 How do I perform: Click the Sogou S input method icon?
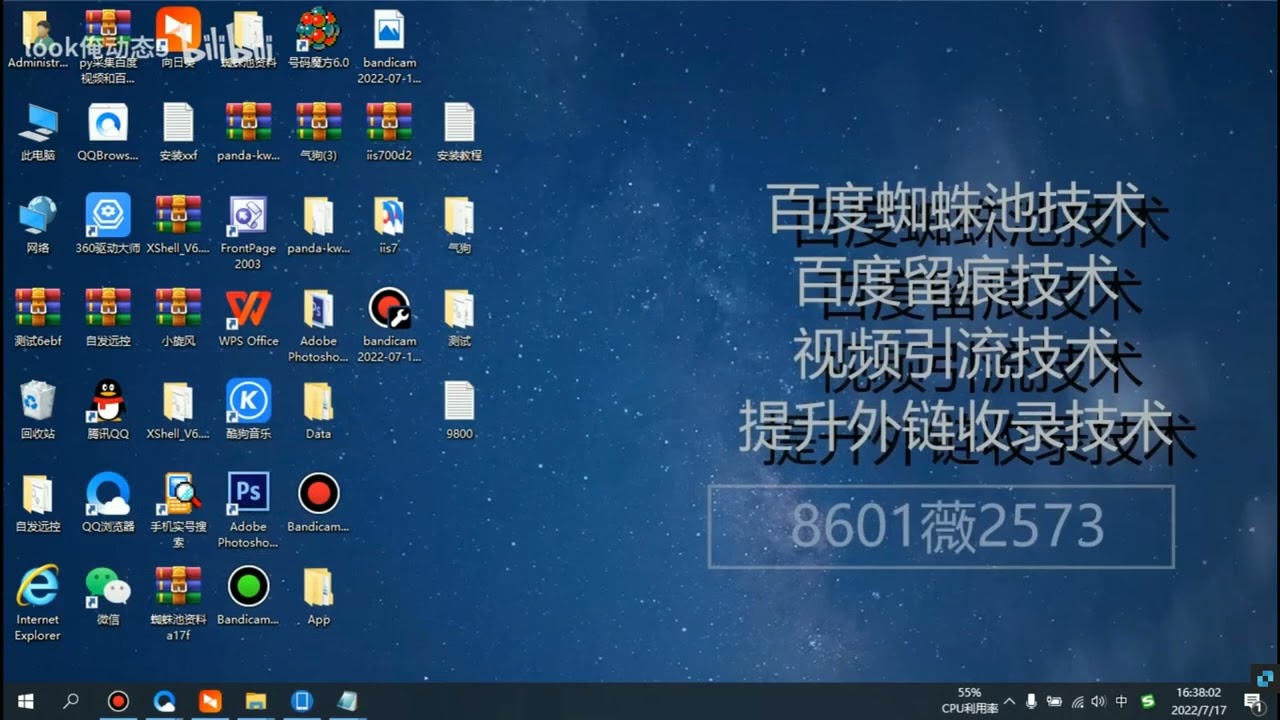(1148, 701)
